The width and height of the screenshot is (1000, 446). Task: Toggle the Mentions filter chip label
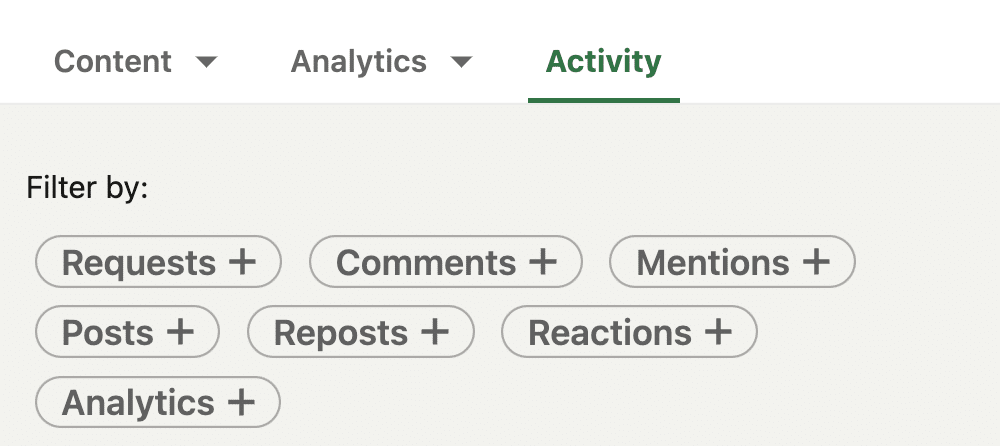point(713,263)
